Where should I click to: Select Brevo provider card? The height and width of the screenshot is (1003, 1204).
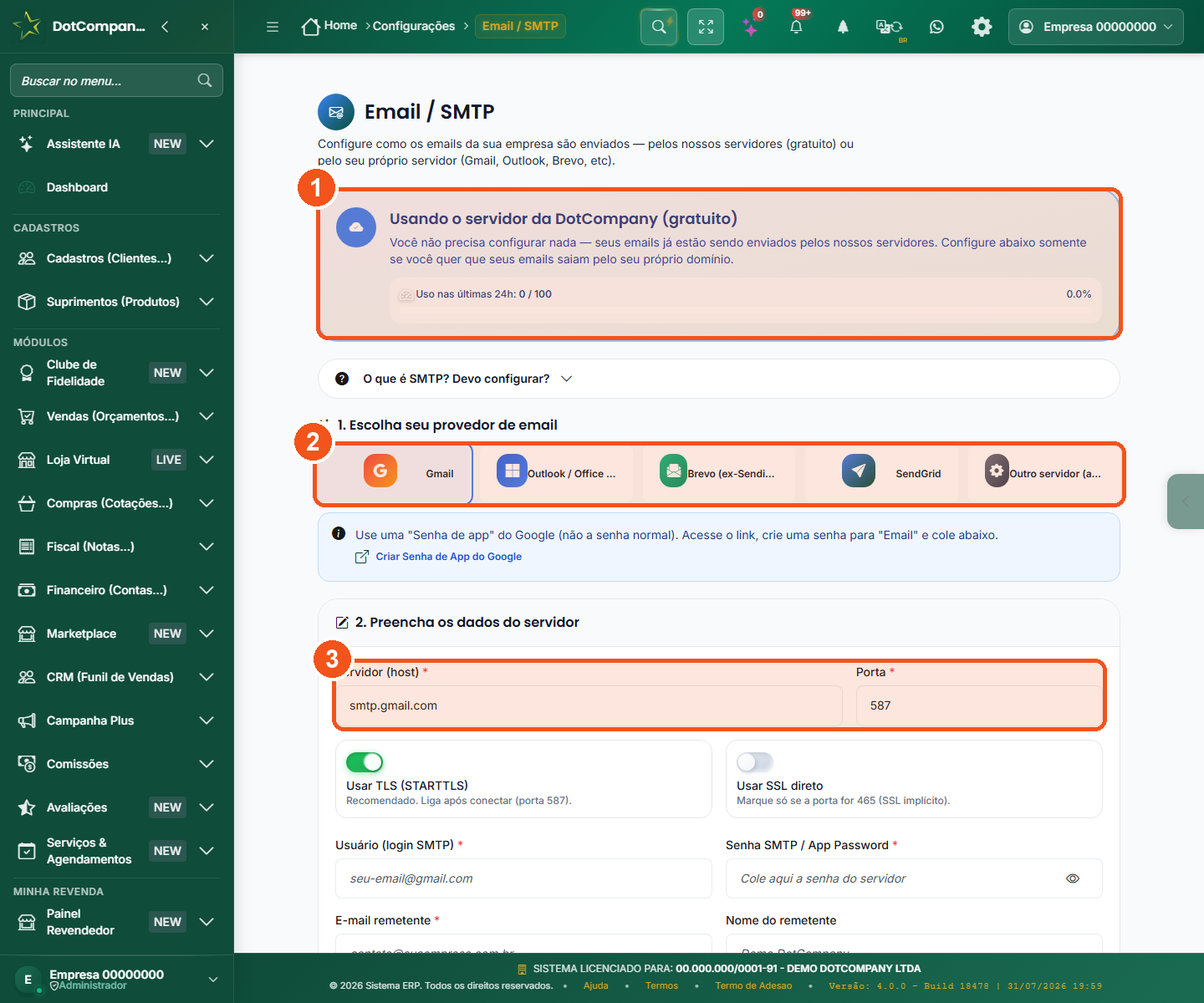718,473
